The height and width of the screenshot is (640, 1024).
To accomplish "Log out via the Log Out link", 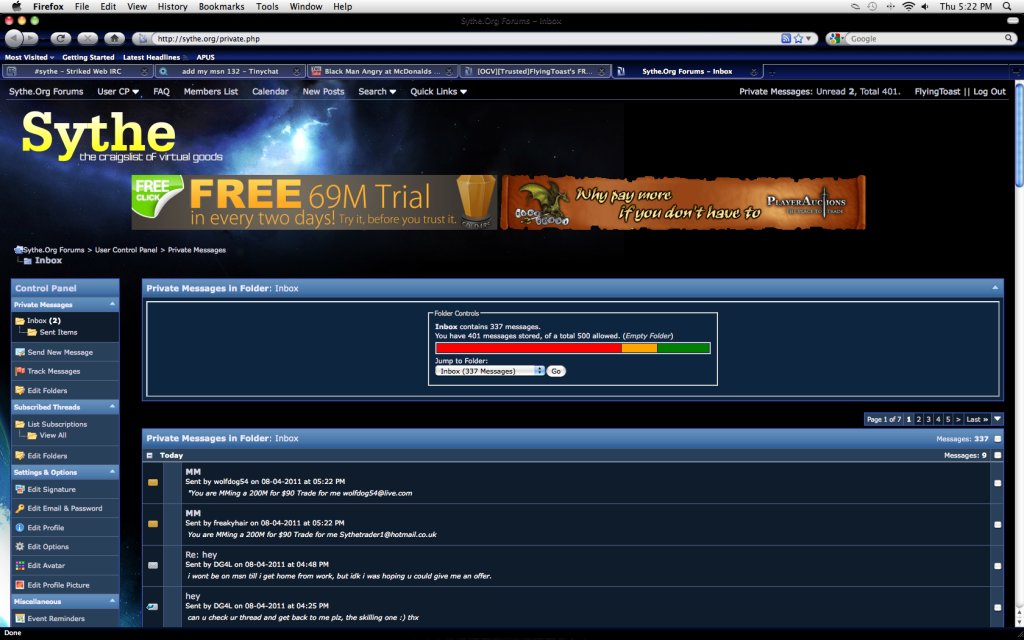I will click(989, 91).
